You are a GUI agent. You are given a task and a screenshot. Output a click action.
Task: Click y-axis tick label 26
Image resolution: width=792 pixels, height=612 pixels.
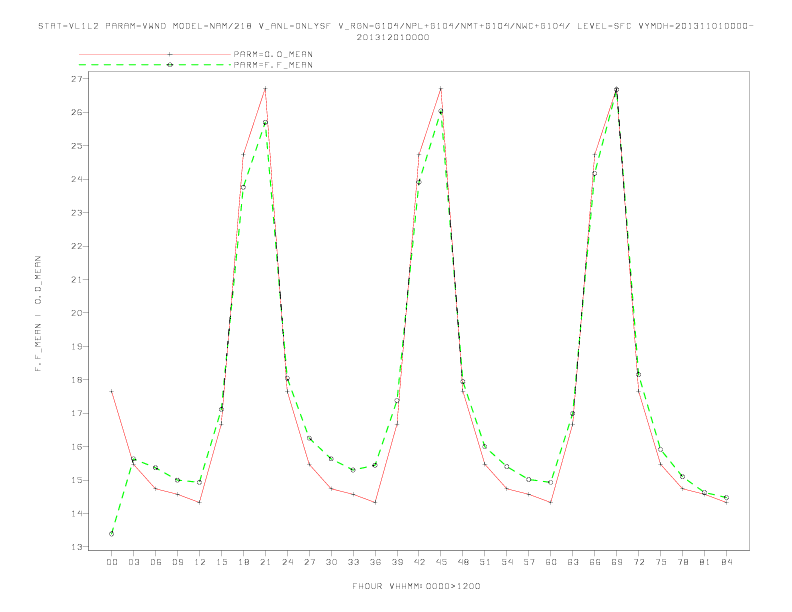(x=76, y=112)
